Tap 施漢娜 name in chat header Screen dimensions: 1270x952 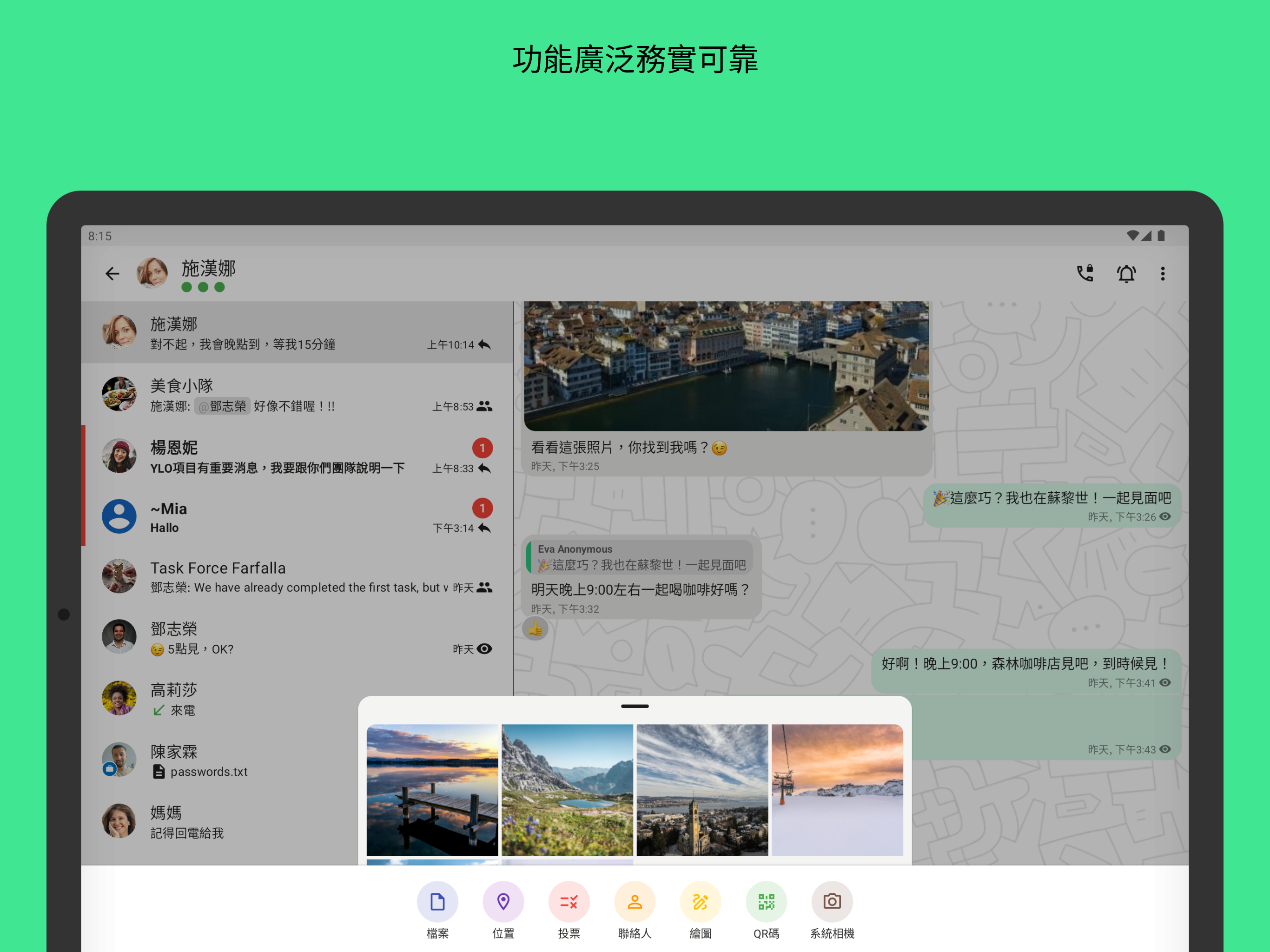(x=208, y=268)
